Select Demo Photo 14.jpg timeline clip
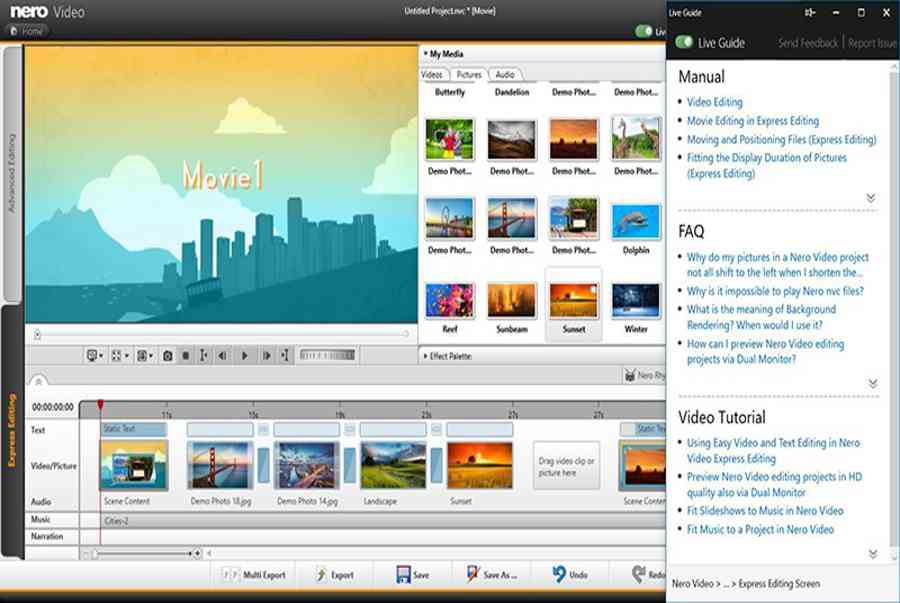Image resolution: width=900 pixels, height=603 pixels. coord(307,465)
